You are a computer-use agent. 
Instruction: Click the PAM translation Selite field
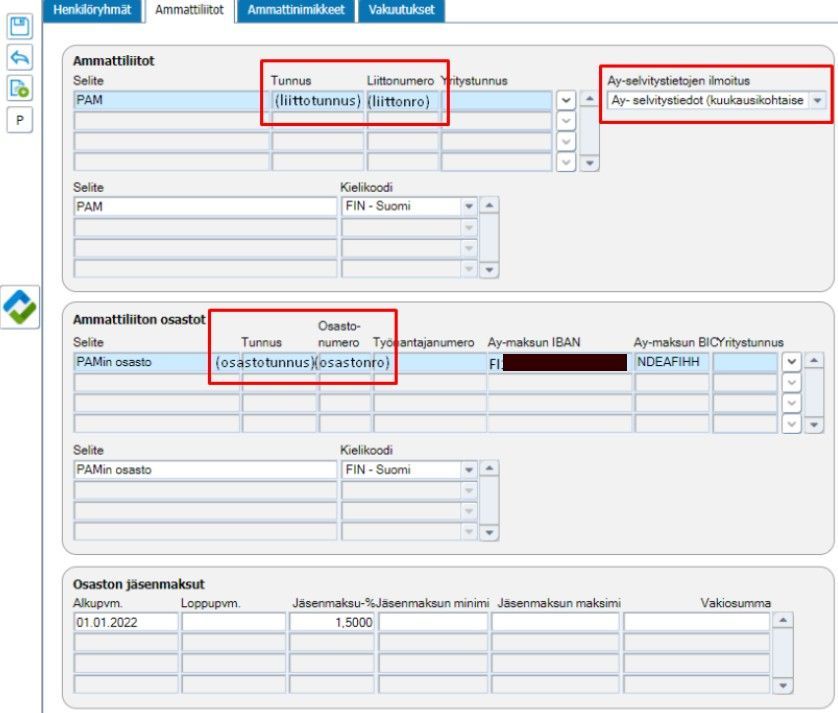[205, 206]
